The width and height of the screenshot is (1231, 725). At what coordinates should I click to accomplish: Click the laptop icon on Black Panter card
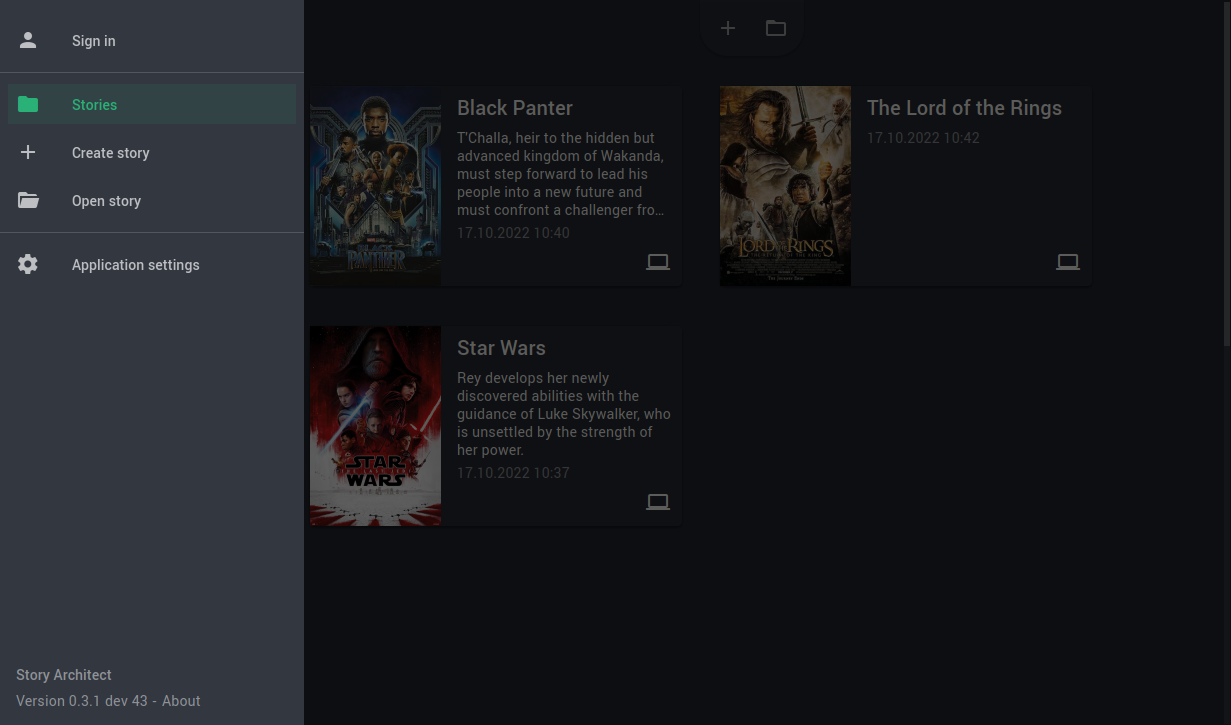658,262
